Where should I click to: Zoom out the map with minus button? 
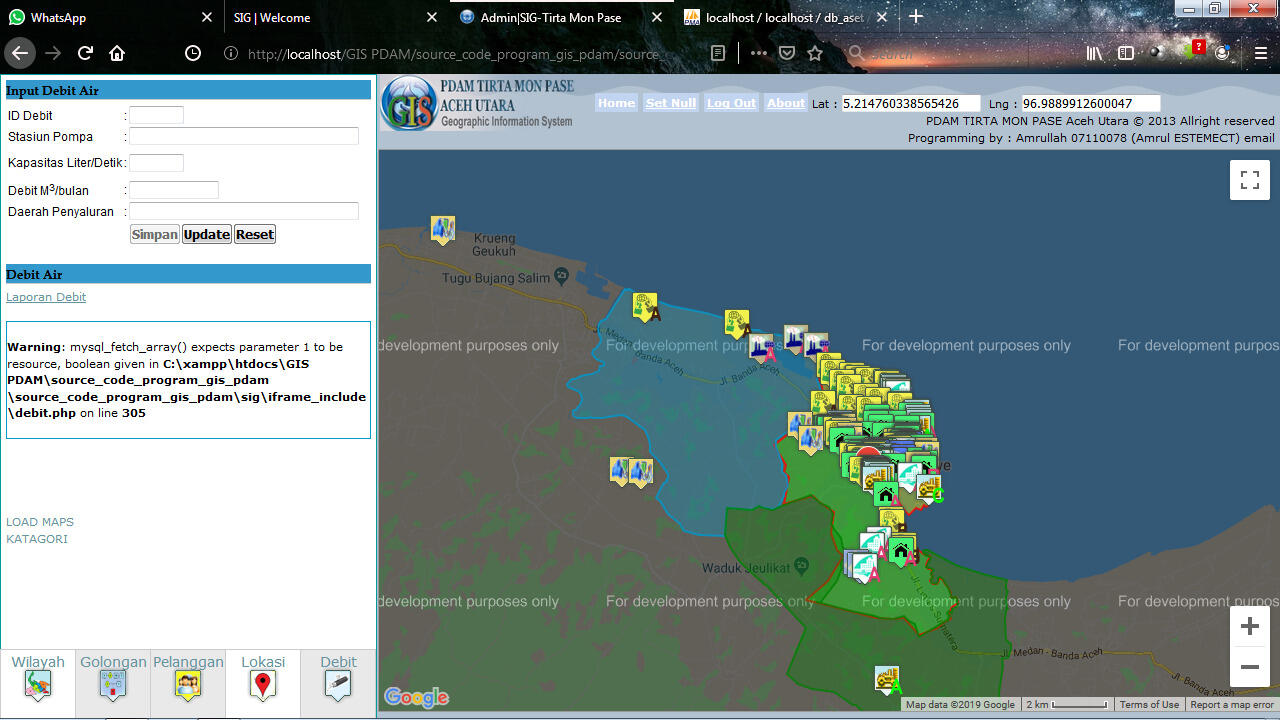1249,667
